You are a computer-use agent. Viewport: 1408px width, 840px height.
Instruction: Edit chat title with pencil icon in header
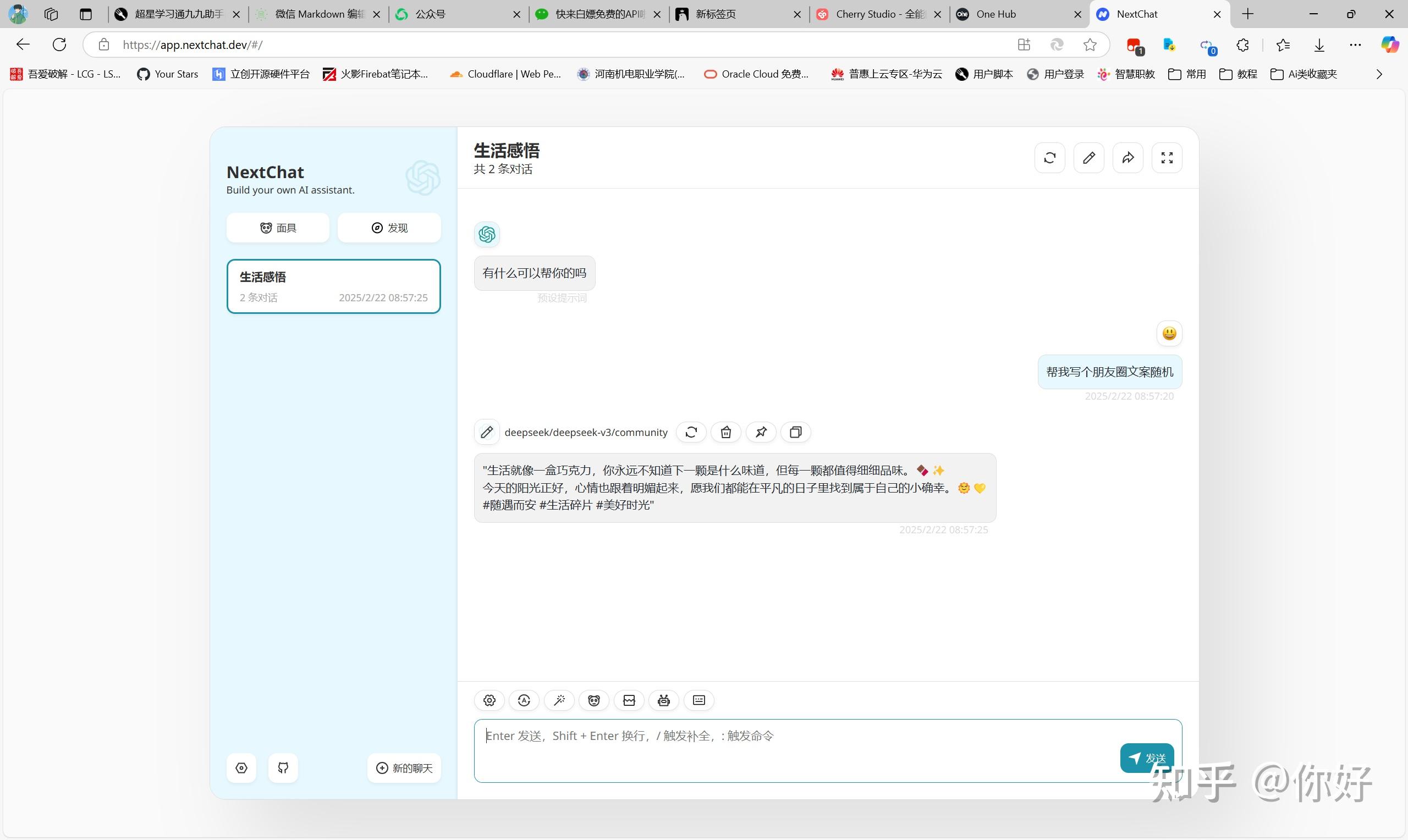(1088, 158)
